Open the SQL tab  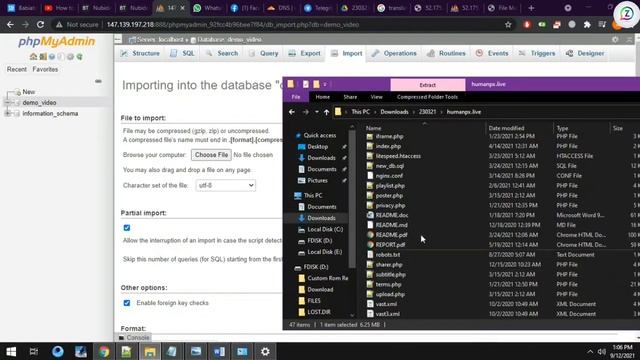182,53
